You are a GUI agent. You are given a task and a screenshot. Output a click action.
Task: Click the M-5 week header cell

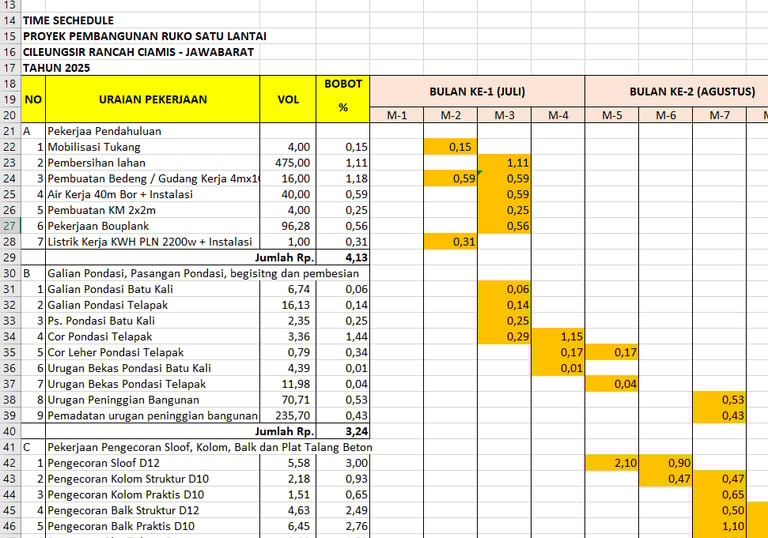(x=612, y=115)
